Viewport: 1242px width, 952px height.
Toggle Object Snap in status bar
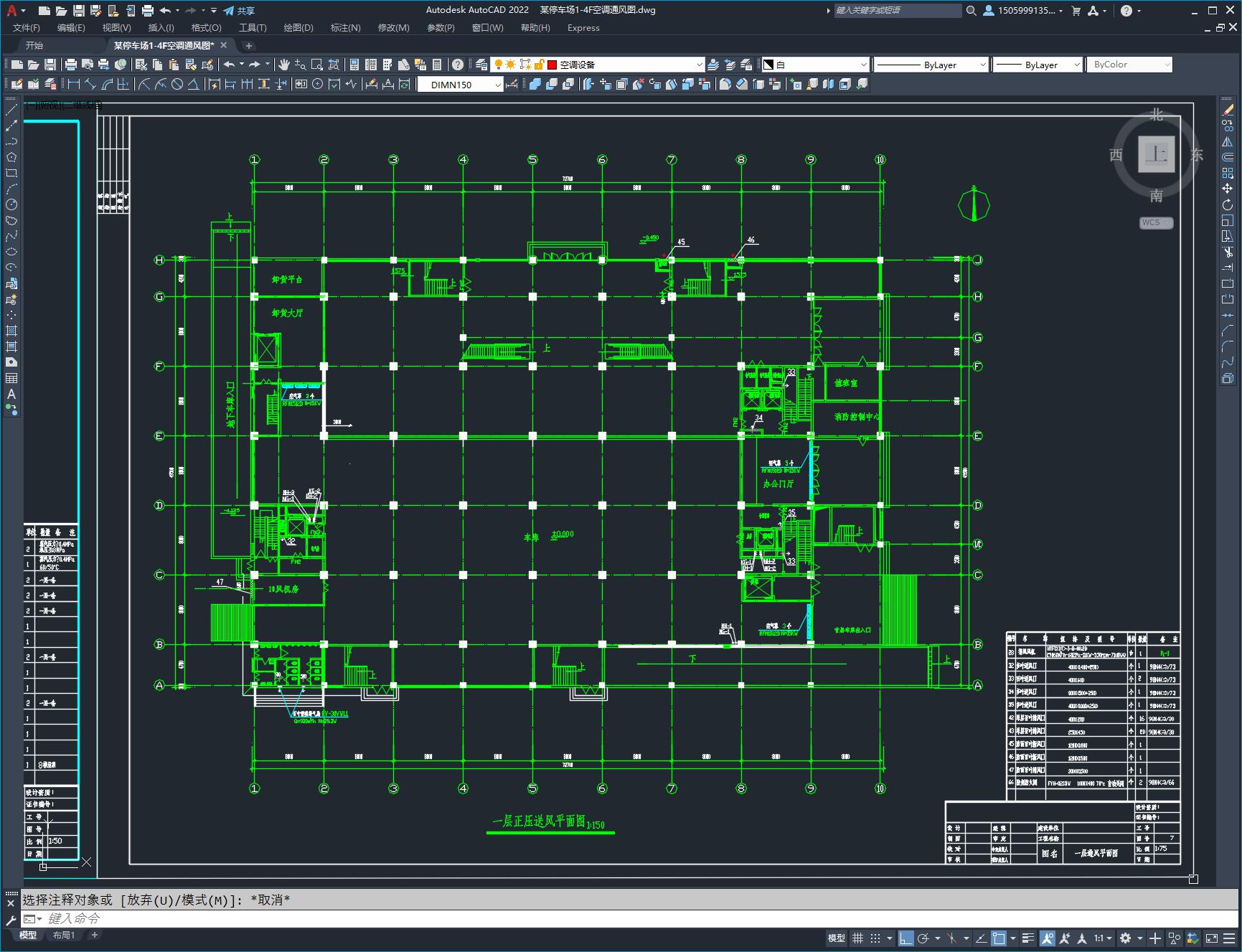tap(999, 938)
